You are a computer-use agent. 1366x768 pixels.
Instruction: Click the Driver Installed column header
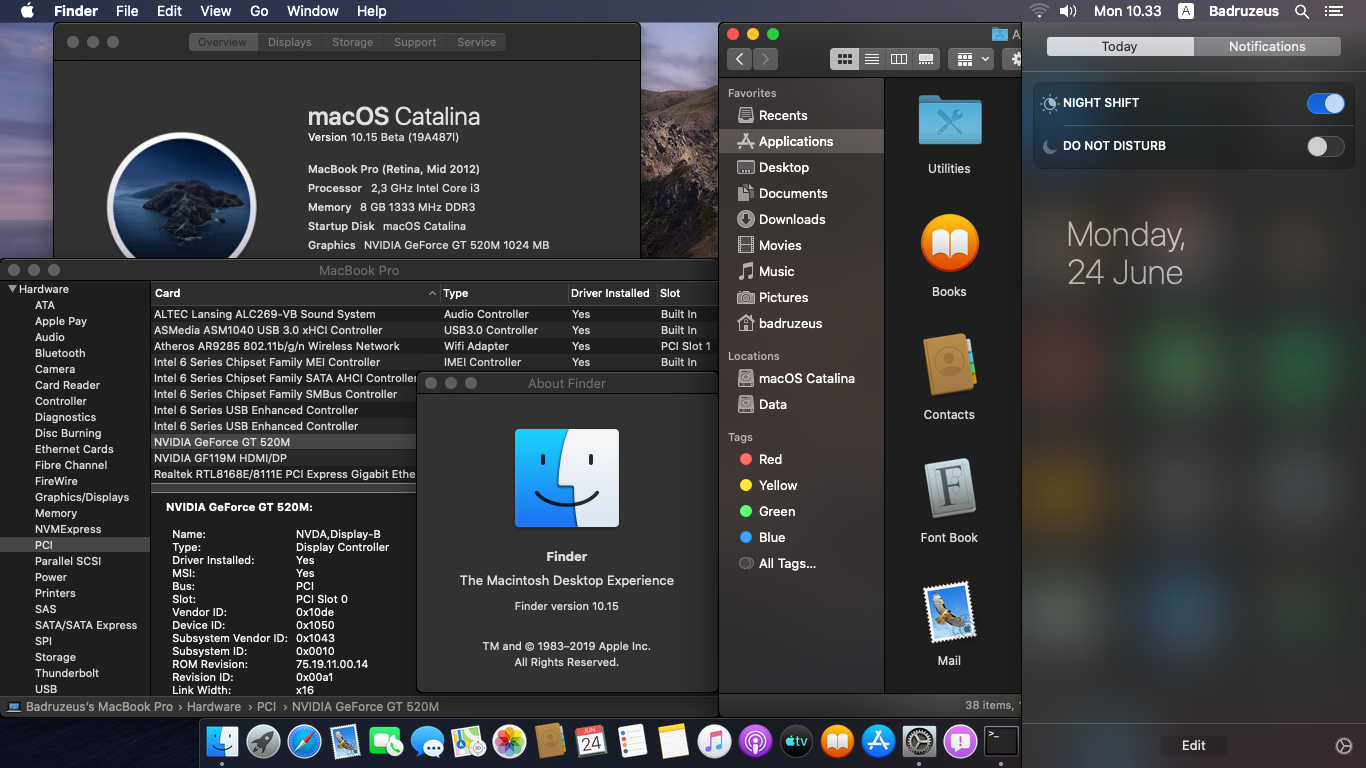click(x=610, y=293)
